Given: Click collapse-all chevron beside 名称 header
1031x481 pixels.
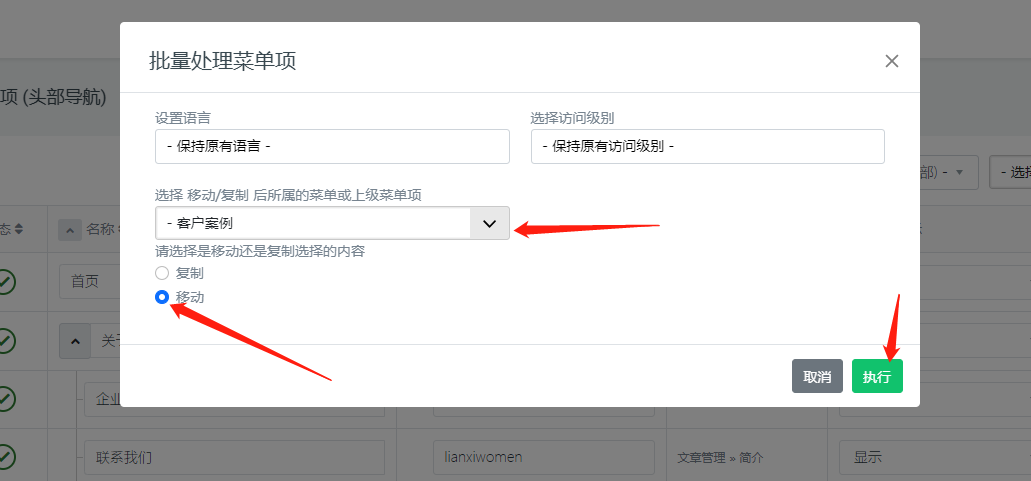Looking at the screenshot, I should [x=69, y=229].
